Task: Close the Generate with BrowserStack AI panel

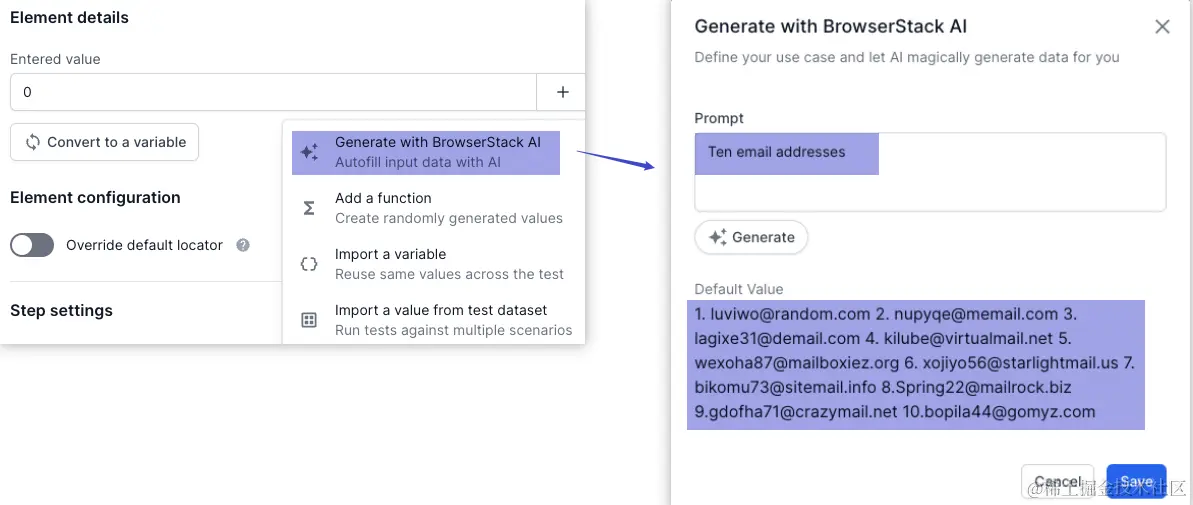Action: click(x=1162, y=27)
